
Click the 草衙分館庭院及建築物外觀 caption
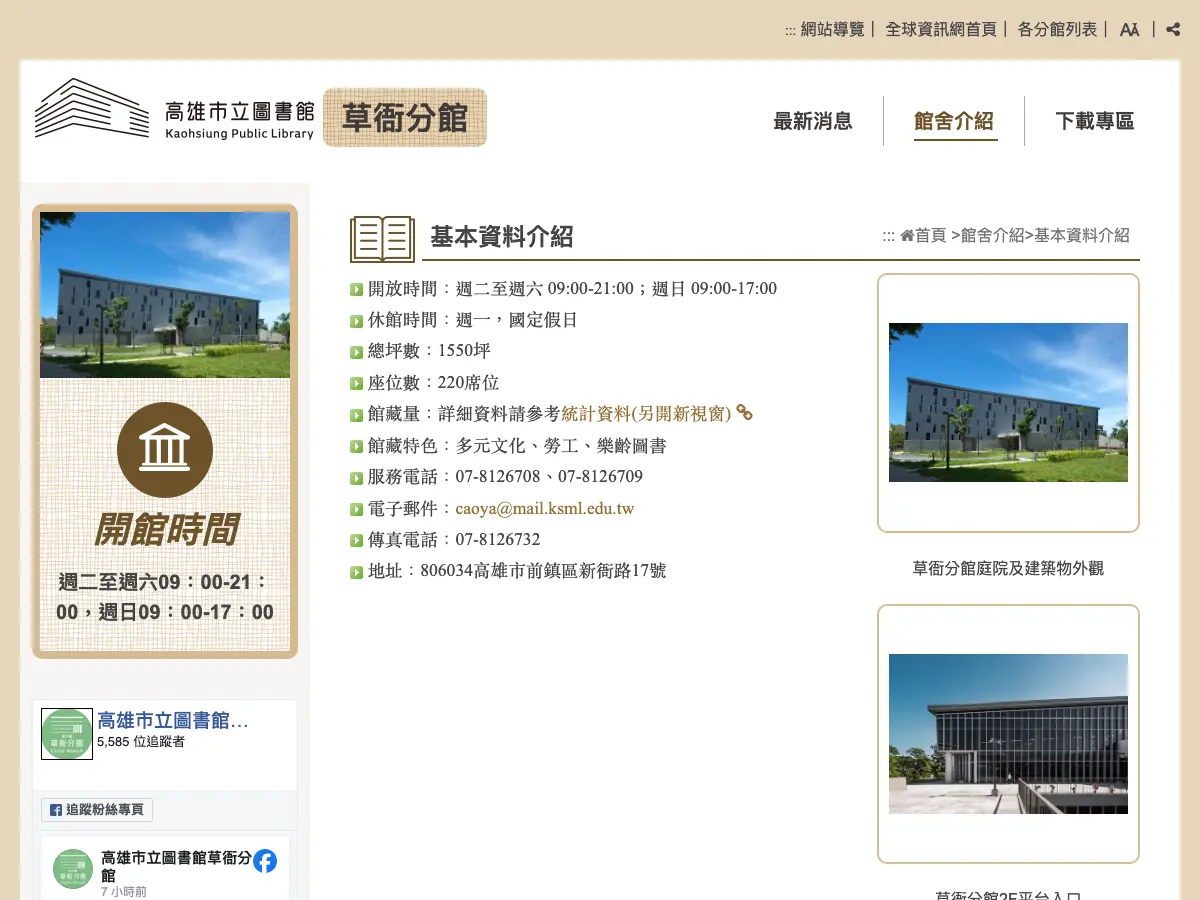(1008, 568)
